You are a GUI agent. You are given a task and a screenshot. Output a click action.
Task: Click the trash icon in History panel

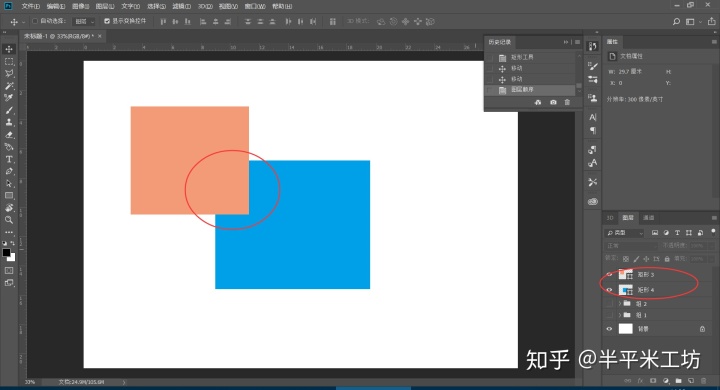click(567, 102)
